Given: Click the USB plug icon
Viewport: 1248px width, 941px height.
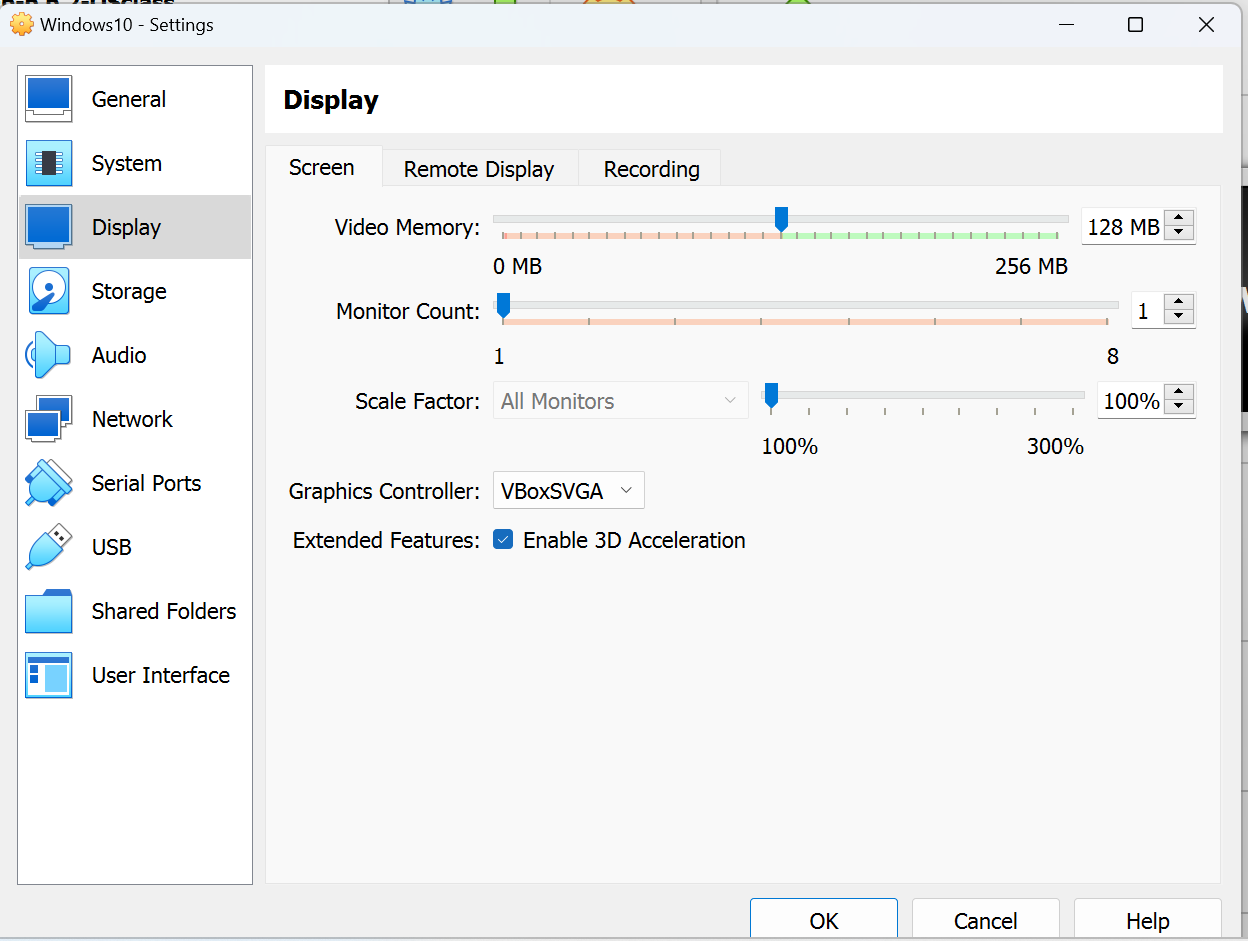Looking at the screenshot, I should (48, 547).
